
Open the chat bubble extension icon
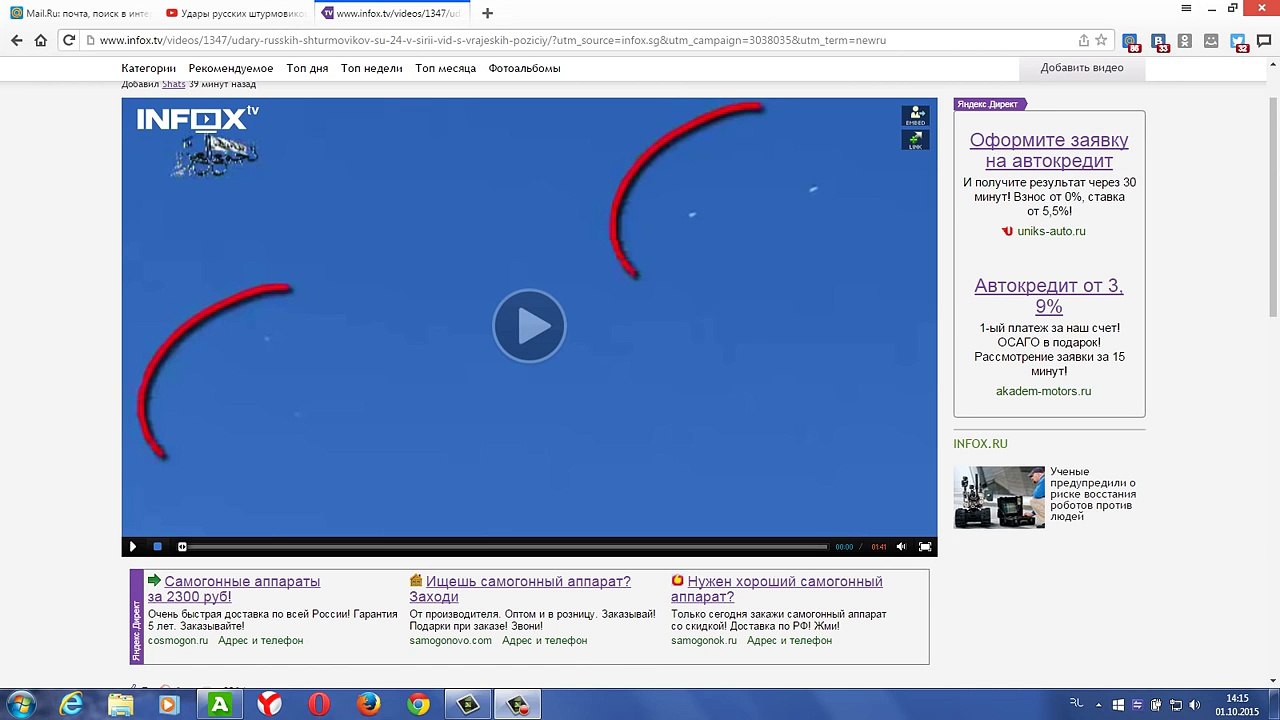coord(1264,41)
